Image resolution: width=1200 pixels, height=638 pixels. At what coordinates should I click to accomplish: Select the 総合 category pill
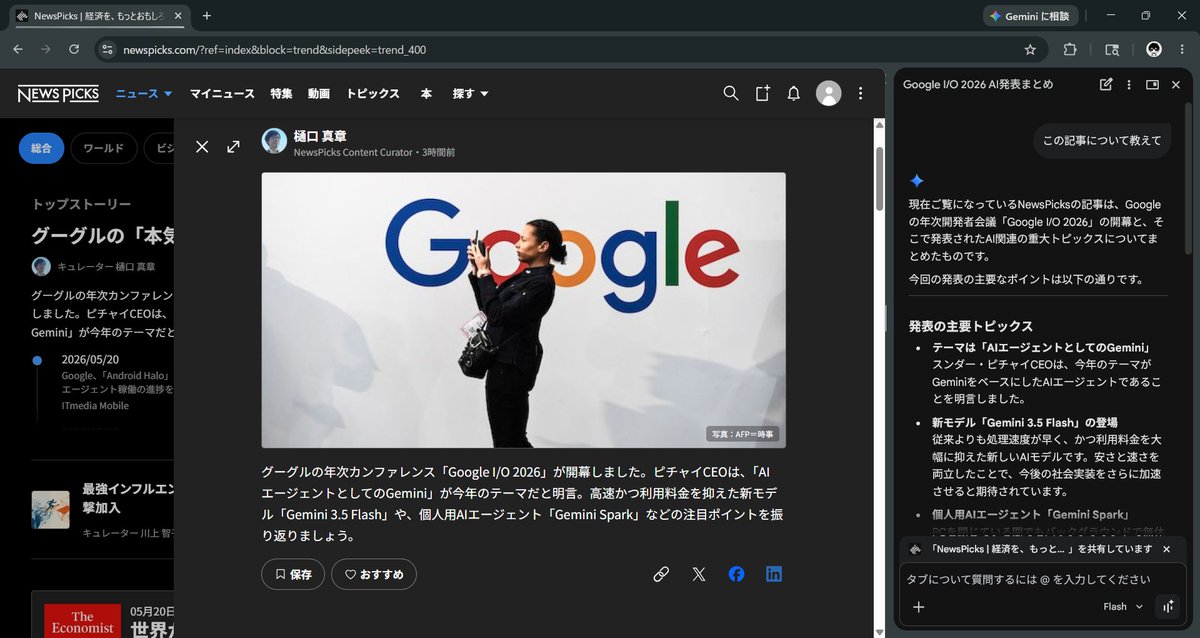tap(41, 148)
